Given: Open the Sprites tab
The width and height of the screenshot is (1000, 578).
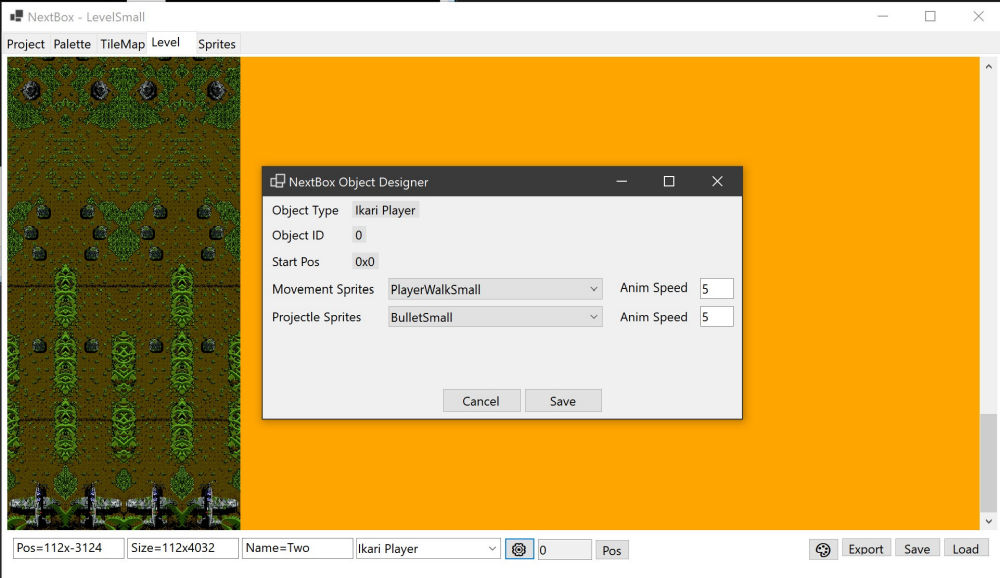Looking at the screenshot, I should point(217,44).
